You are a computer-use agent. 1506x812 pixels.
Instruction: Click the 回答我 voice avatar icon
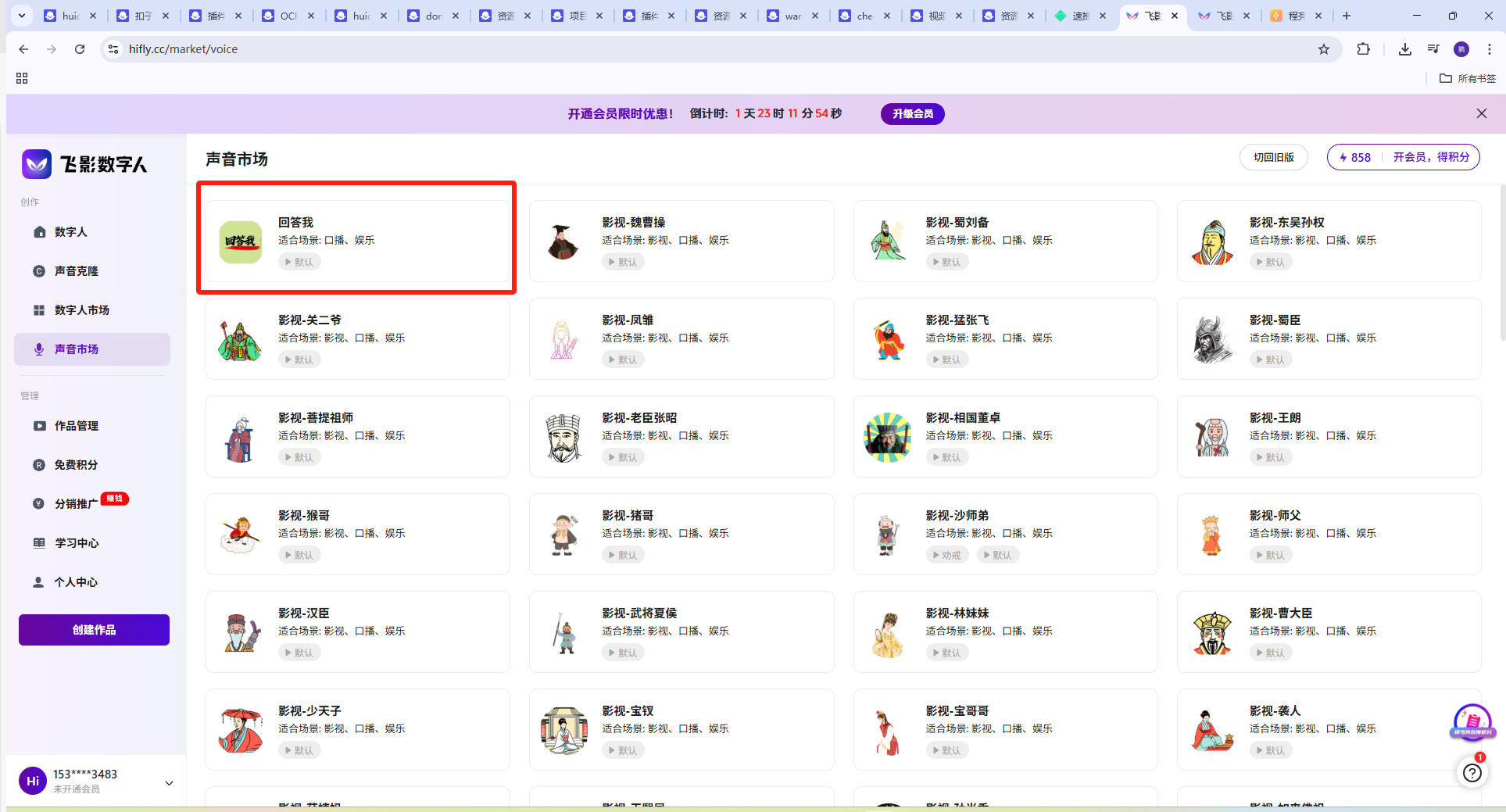click(240, 241)
